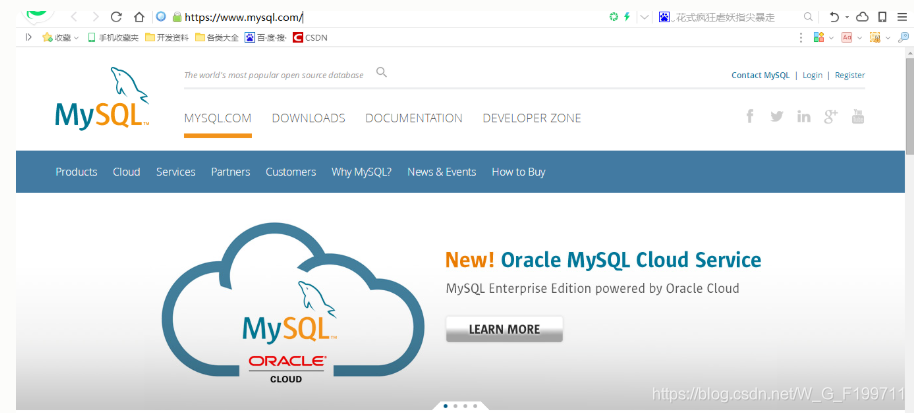
Task: Expand the address bar history dropdown
Action: 644,17
